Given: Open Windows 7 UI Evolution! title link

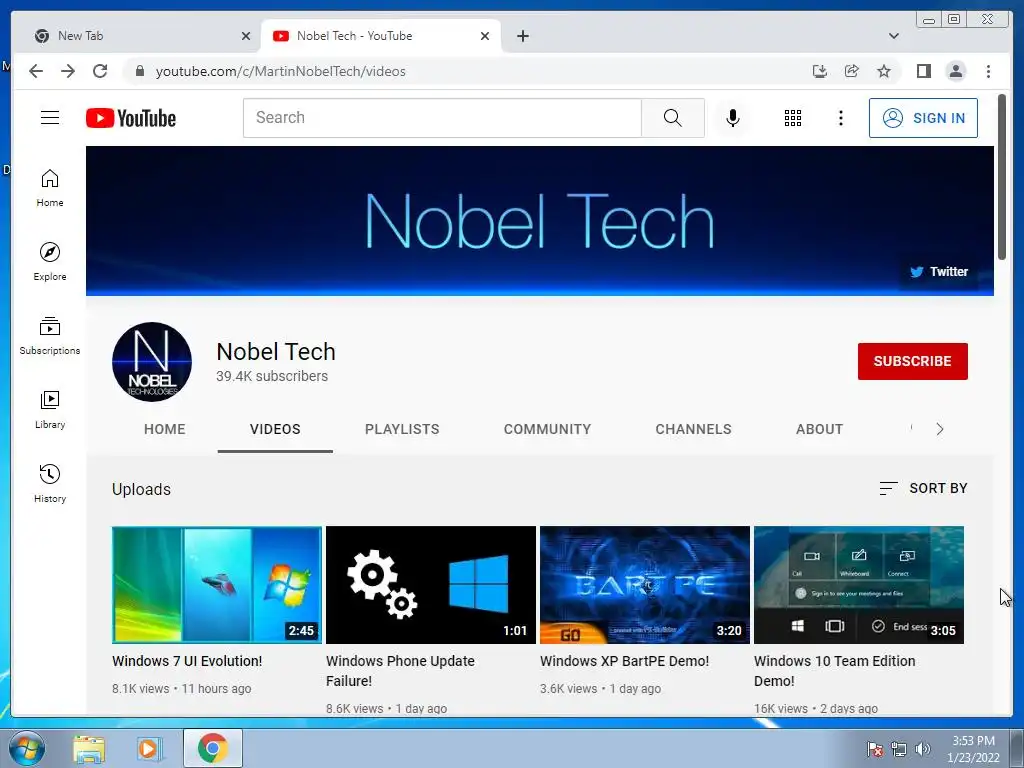Looking at the screenshot, I should pyautogui.click(x=187, y=661).
